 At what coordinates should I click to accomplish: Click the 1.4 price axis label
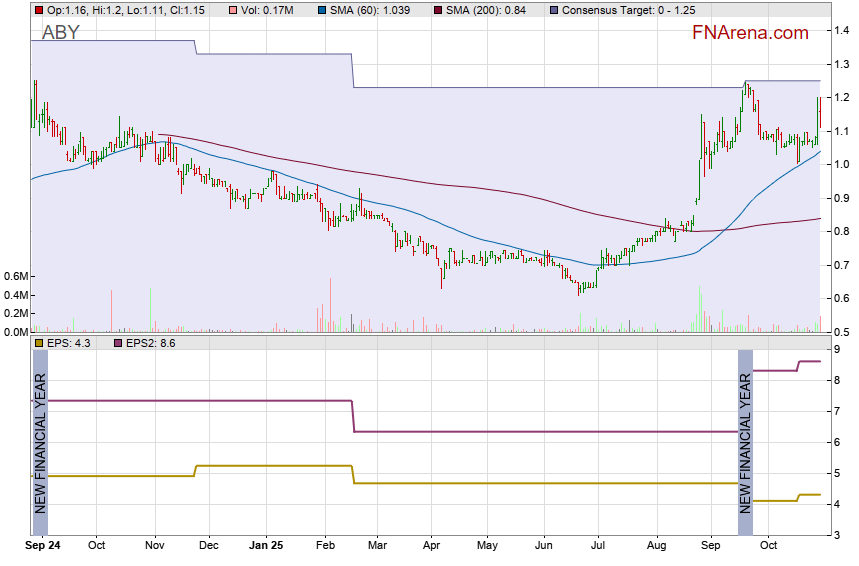843,32
